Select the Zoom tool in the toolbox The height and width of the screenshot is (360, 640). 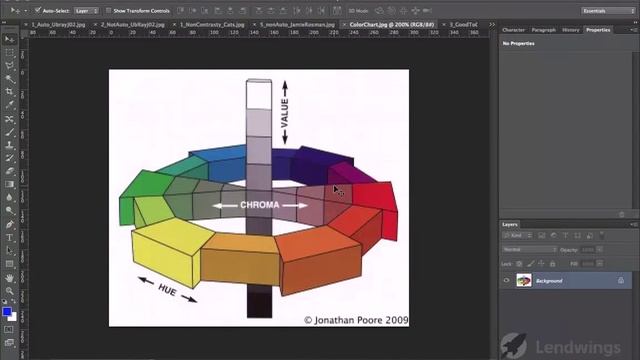[9, 291]
